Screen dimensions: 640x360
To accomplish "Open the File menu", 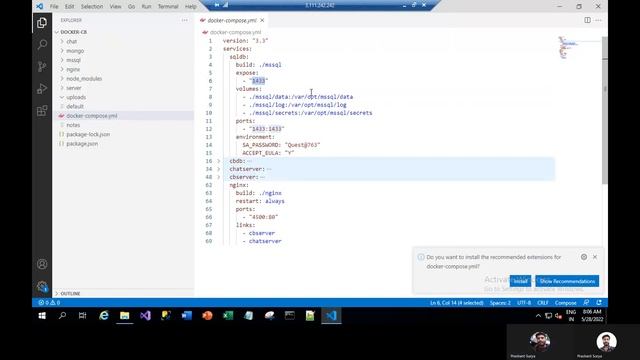I will [x=54, y=7].
